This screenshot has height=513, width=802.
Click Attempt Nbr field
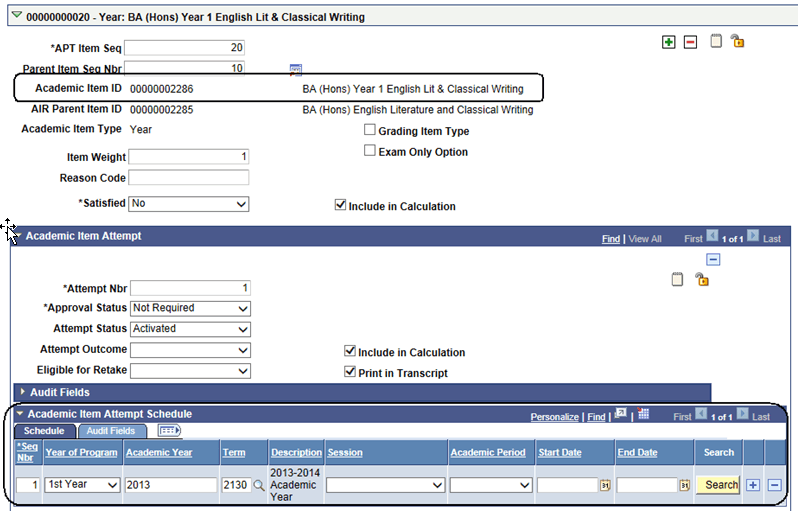coord(190,288)
